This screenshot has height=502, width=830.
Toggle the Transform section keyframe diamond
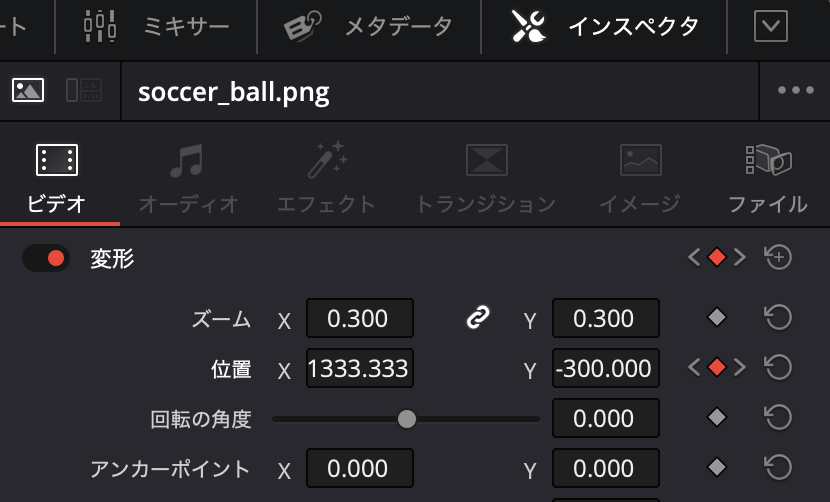pyautogui.click(x=716, y=258)
